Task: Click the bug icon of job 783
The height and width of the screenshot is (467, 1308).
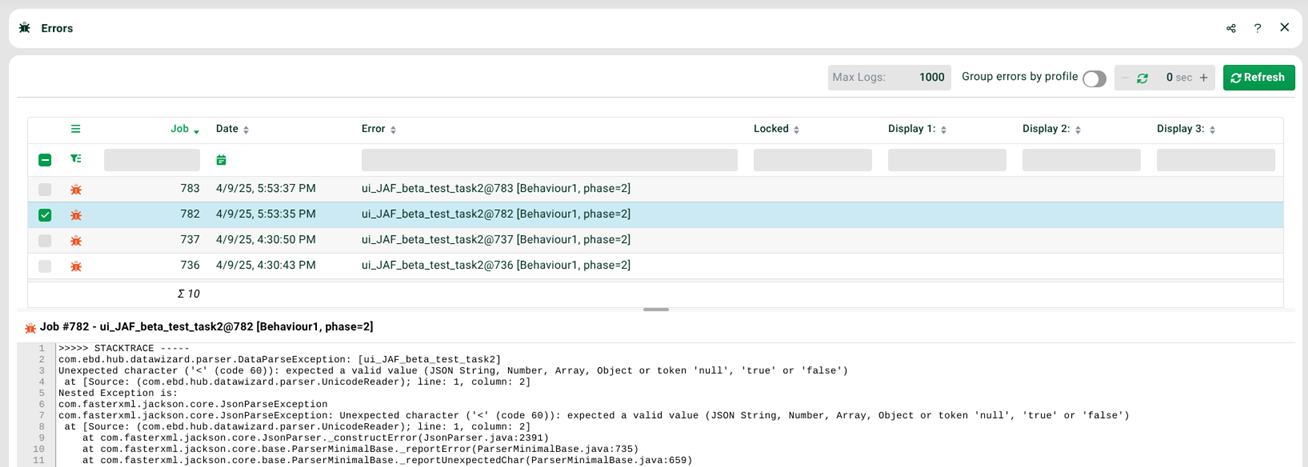Action: (x=76, y=189)
